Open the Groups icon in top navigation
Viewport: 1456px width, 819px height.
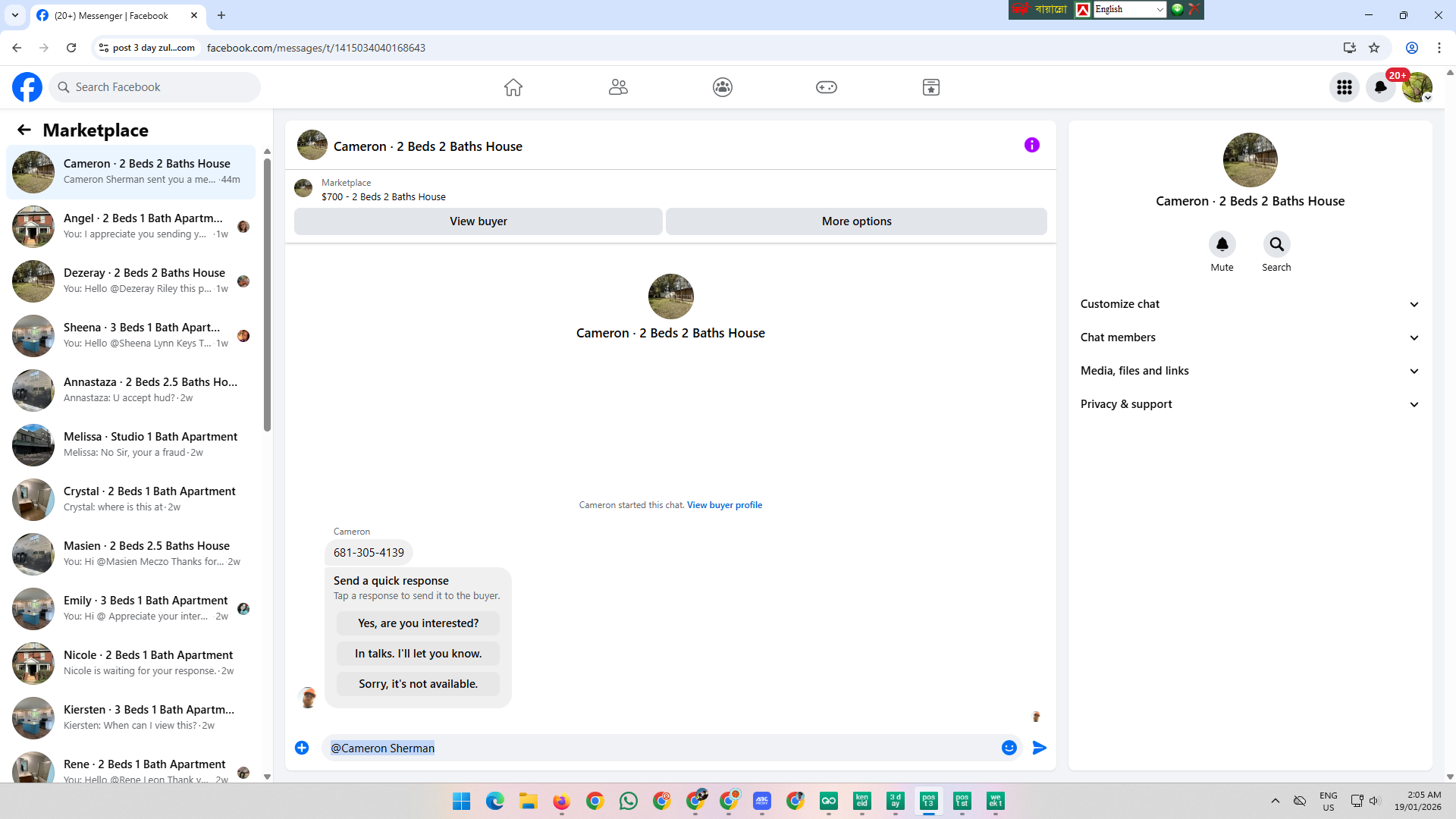point(723,87)
